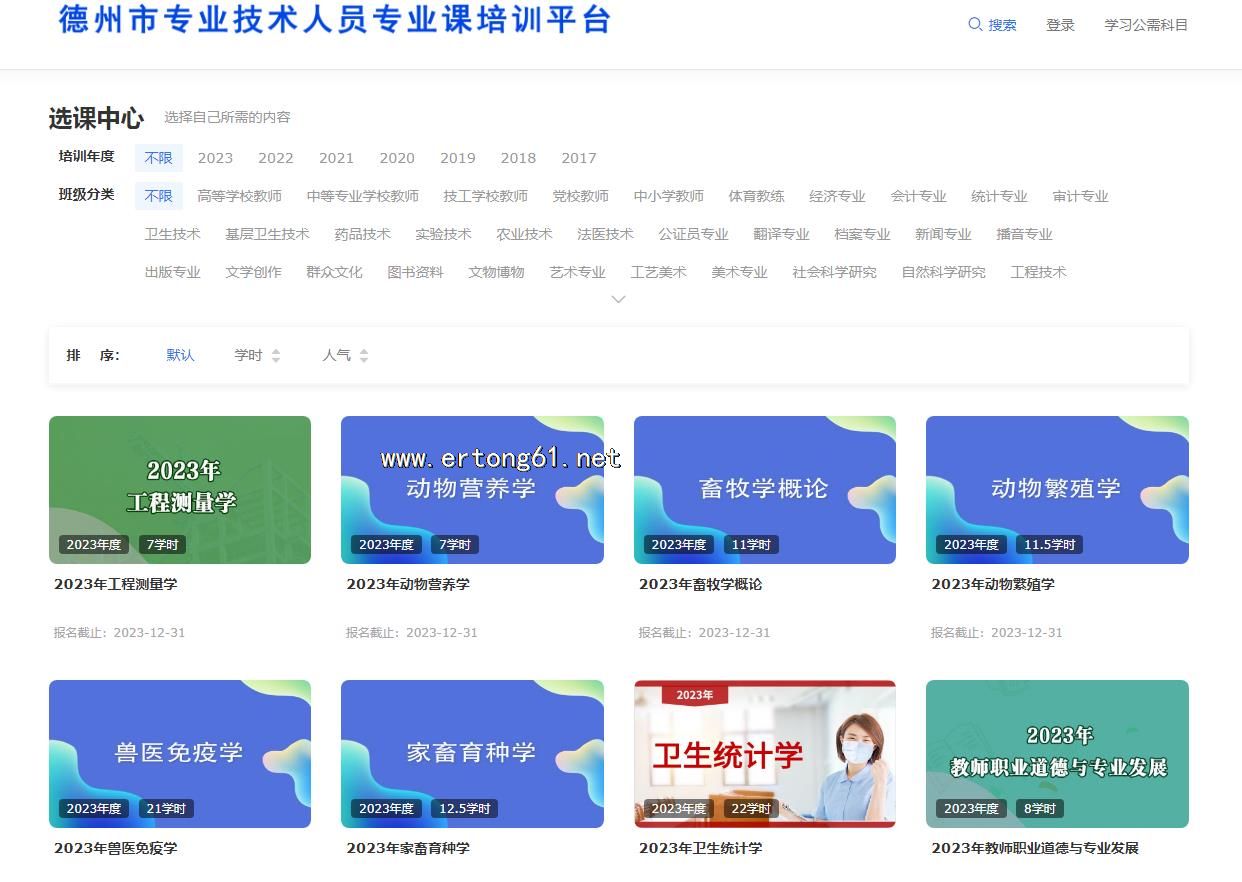Open the 畜牧学概论 course thumbnail
This screenshot has height=882, width=1242.
pos(764,489)
